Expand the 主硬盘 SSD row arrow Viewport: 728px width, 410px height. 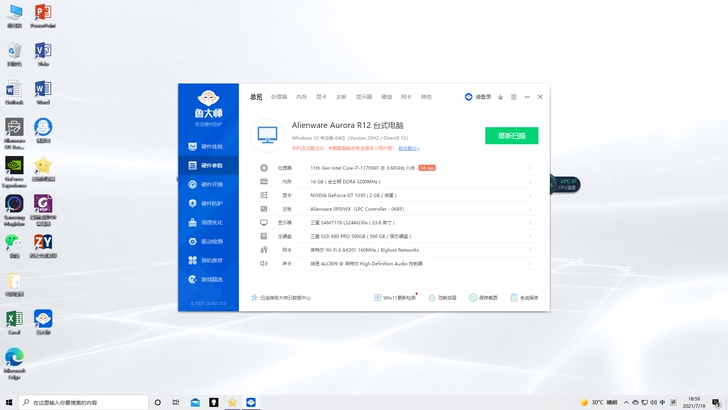pyautogui.click(x=530, y=236)
